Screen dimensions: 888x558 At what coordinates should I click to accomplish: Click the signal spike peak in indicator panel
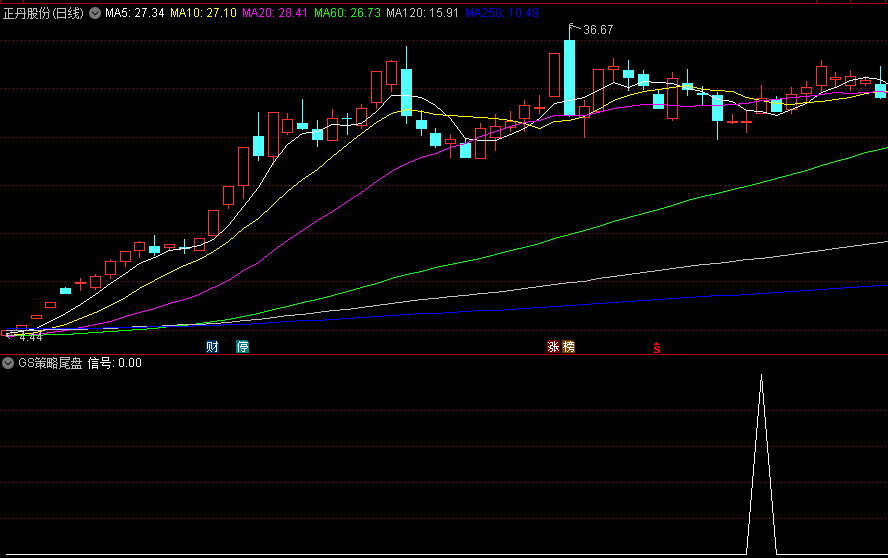(761, 377)
